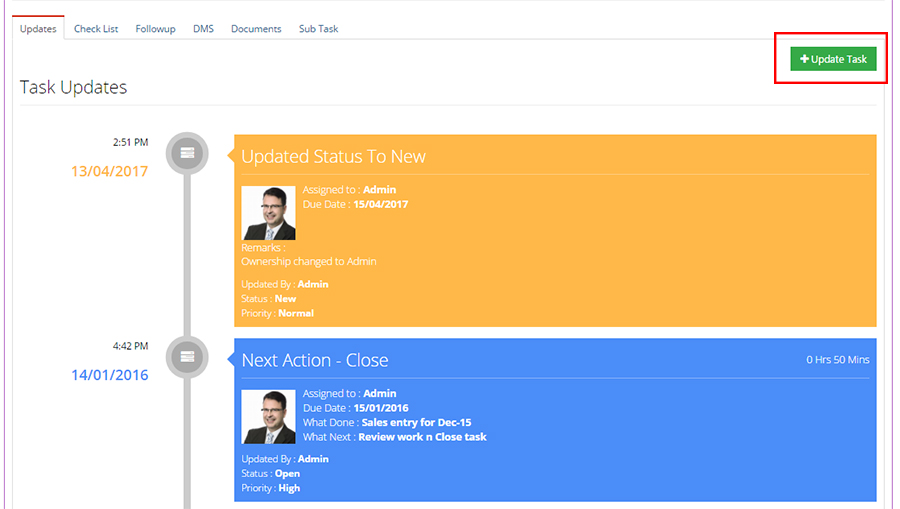This screenshot has width=900, height=509.
Task: Click the 2:51 PM timestamp
Action: (130, 142)
